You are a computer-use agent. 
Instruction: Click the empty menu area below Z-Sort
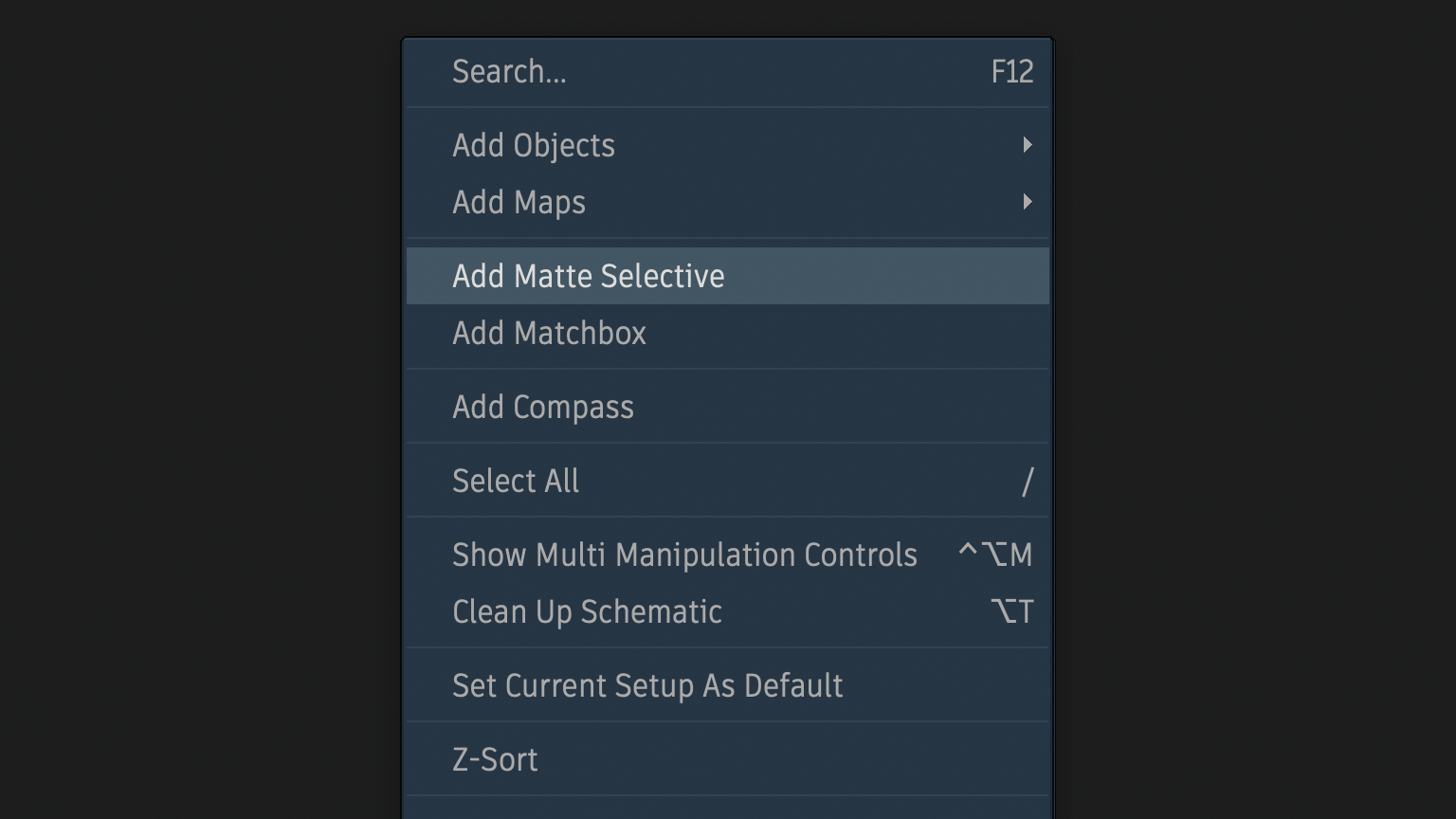[x=727, y=808]
